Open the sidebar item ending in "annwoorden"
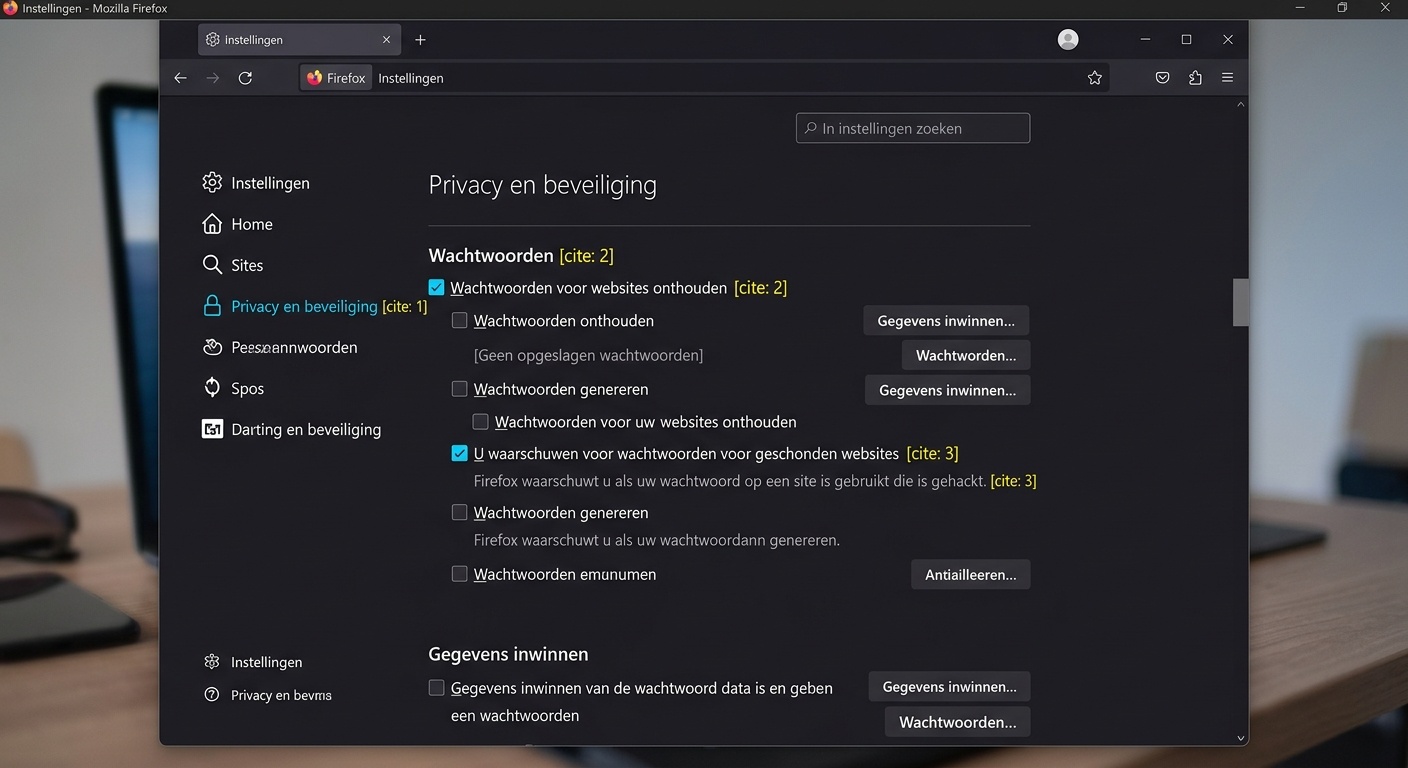Viewport: 1408px width, 768px height. (x=280, y=347)
